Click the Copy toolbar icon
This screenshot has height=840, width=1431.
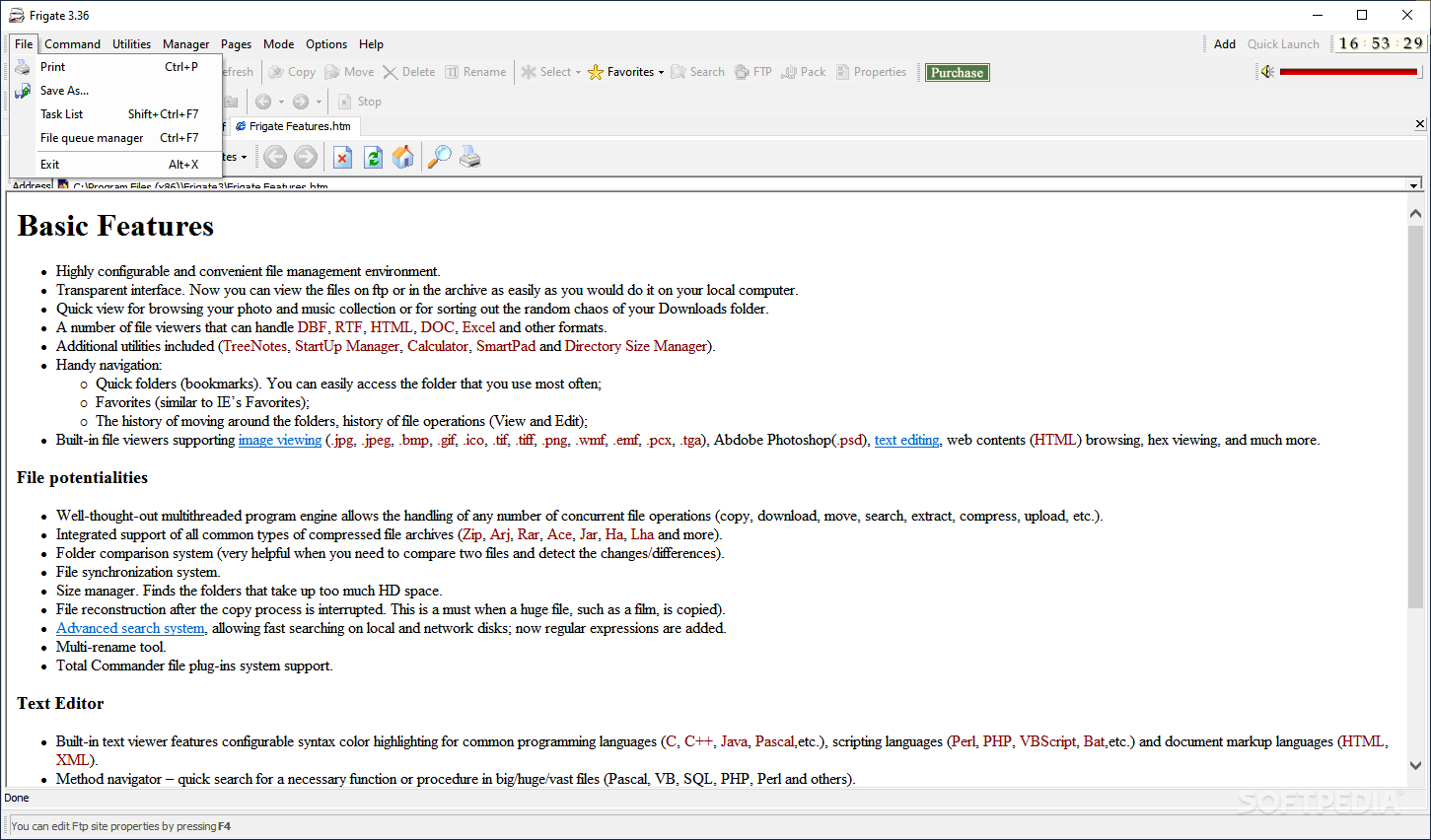pos(276,72)
